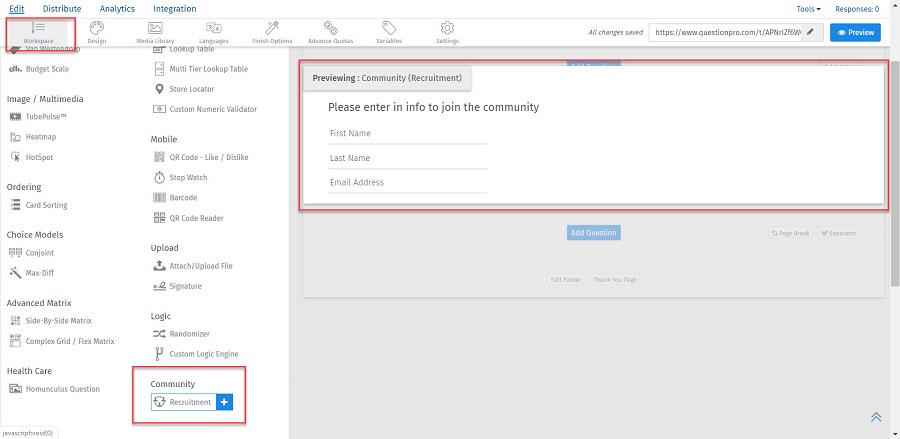Click the Email Address input field

[408, 182]
